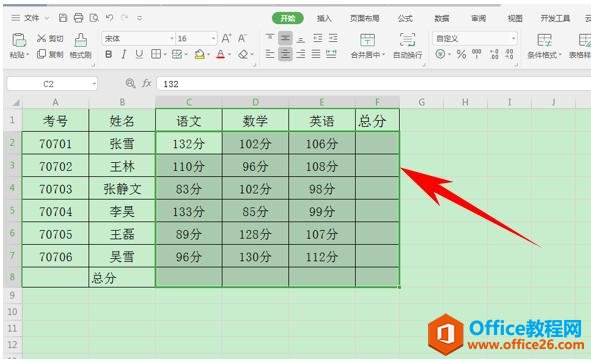Open the 审阅 ribbon tab
Viewport: 591px width, 362px height.
coord(479,18)
